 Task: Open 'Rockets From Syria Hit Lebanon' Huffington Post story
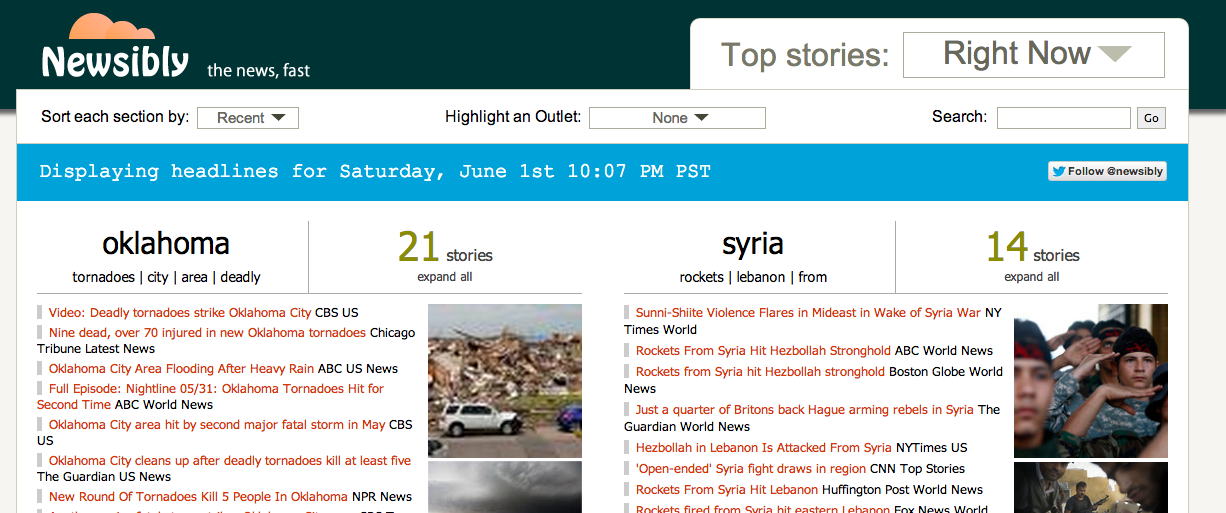[x=727, y=490]
